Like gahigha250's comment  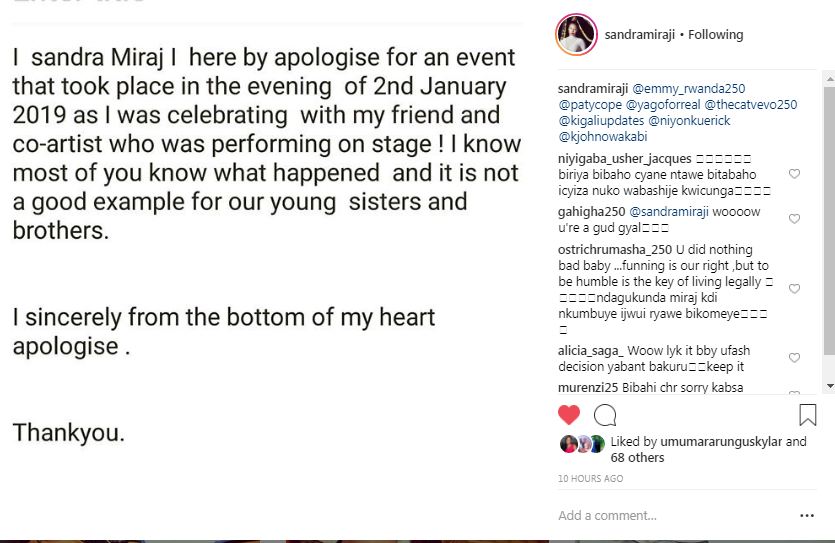(x=794, y=219)
